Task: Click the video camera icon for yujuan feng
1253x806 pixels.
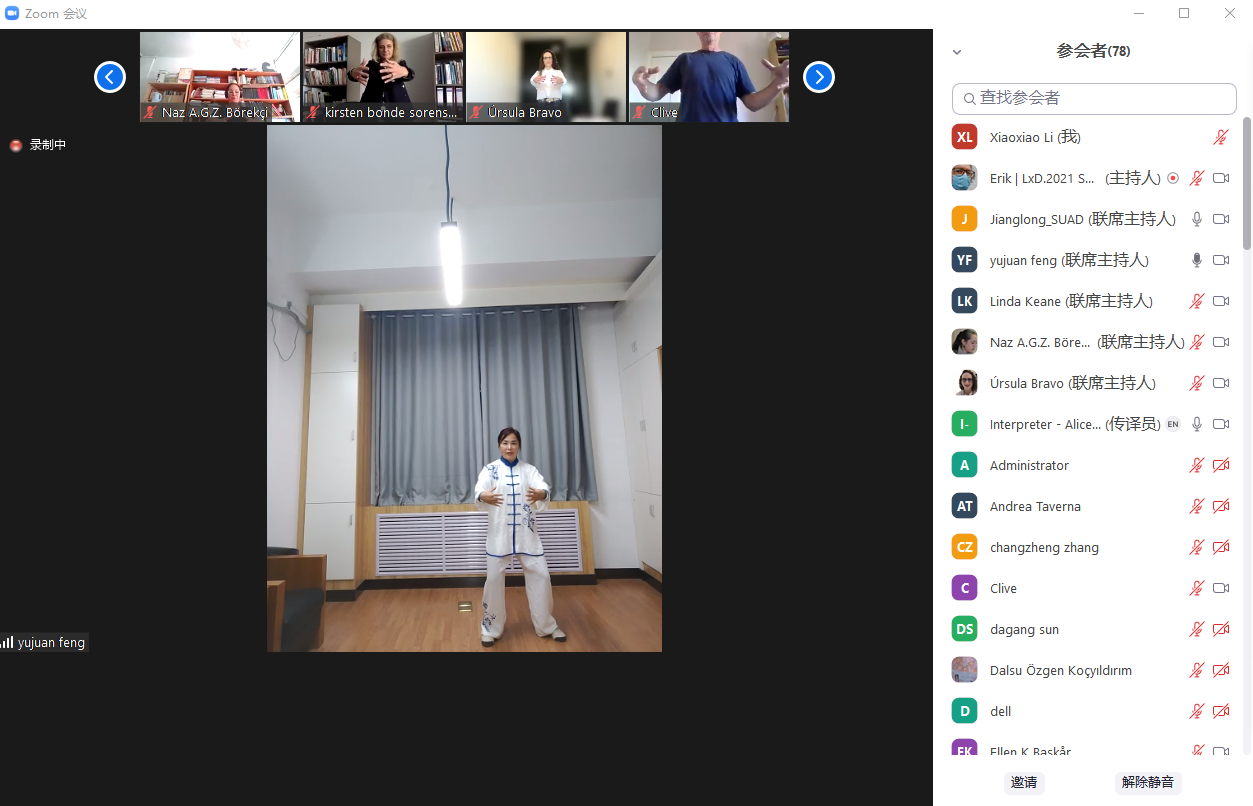Action: (1221, 260)
